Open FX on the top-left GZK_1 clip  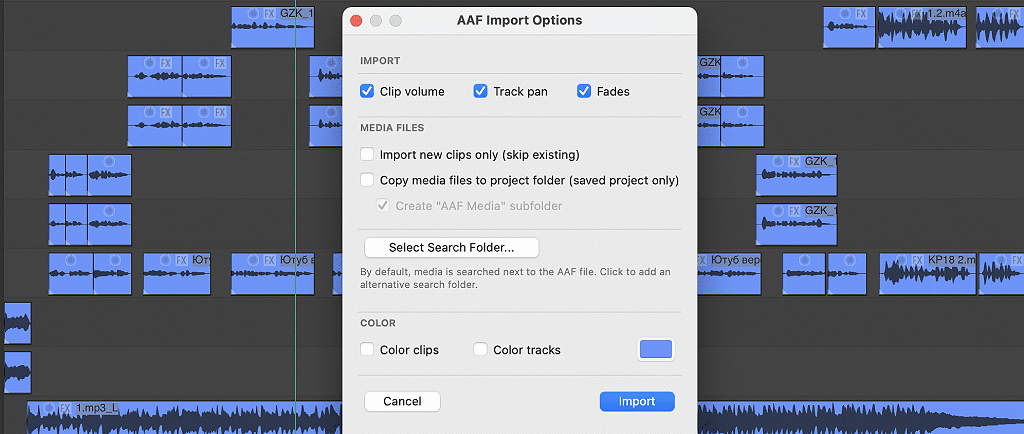coord(269,14)
